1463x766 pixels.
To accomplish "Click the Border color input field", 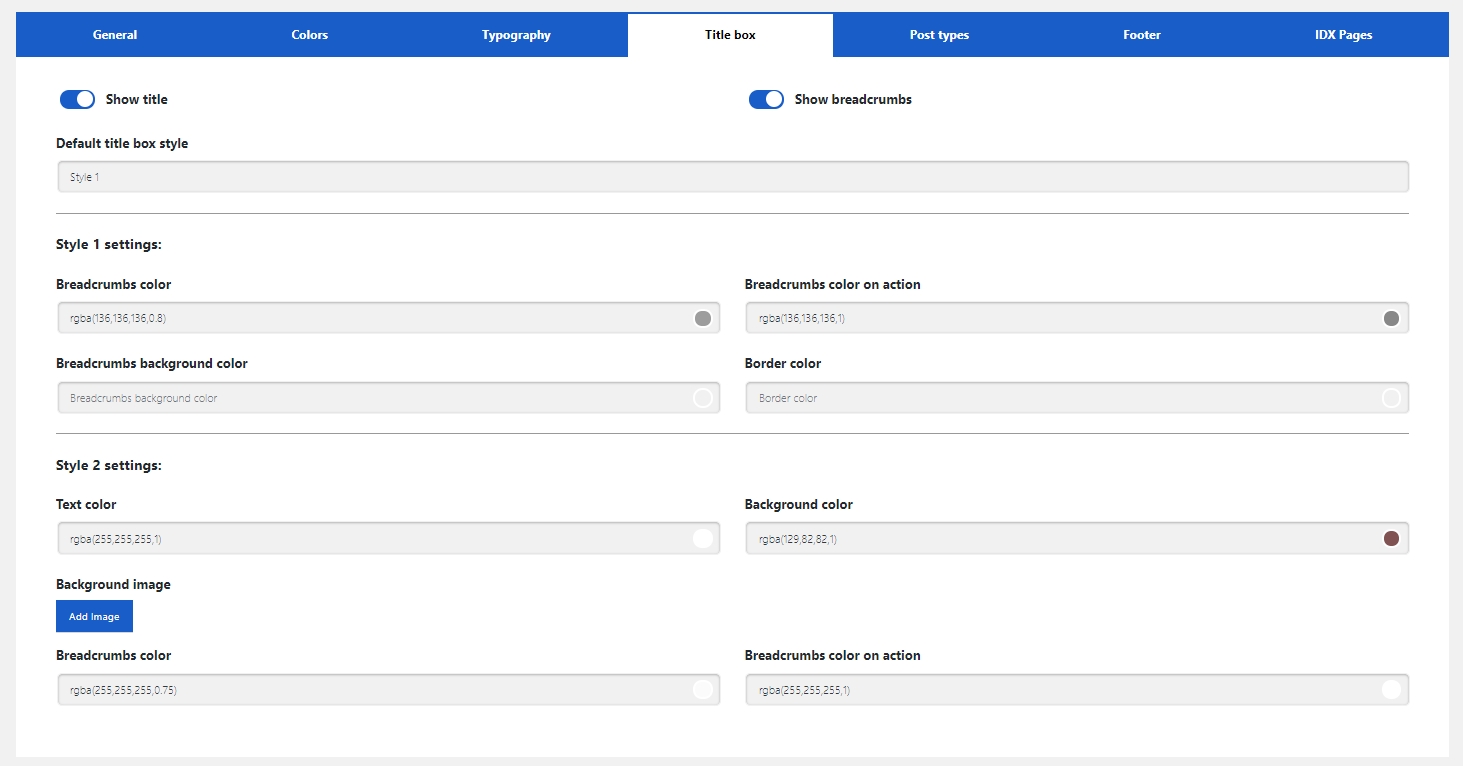I will click(1060, 398).
